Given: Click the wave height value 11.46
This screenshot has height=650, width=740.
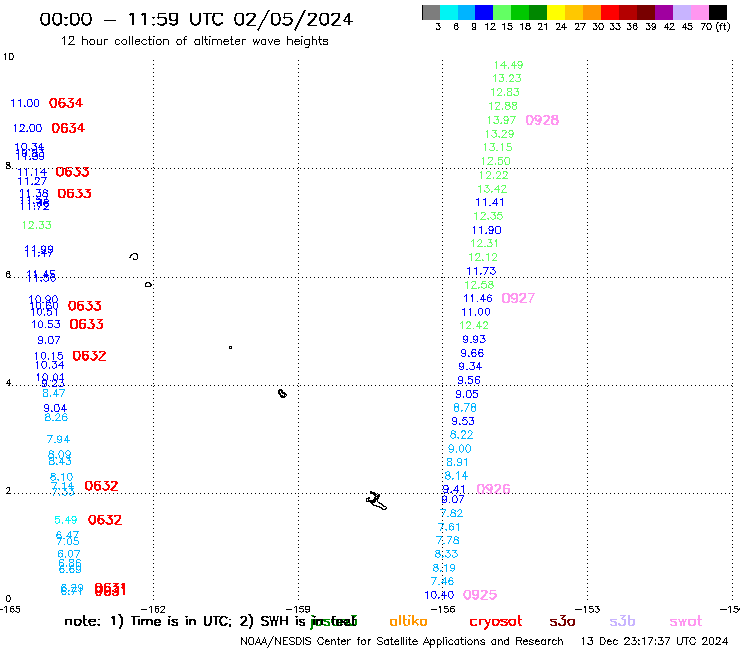Looking at the screenshot, I should click(x=478, y=299).
